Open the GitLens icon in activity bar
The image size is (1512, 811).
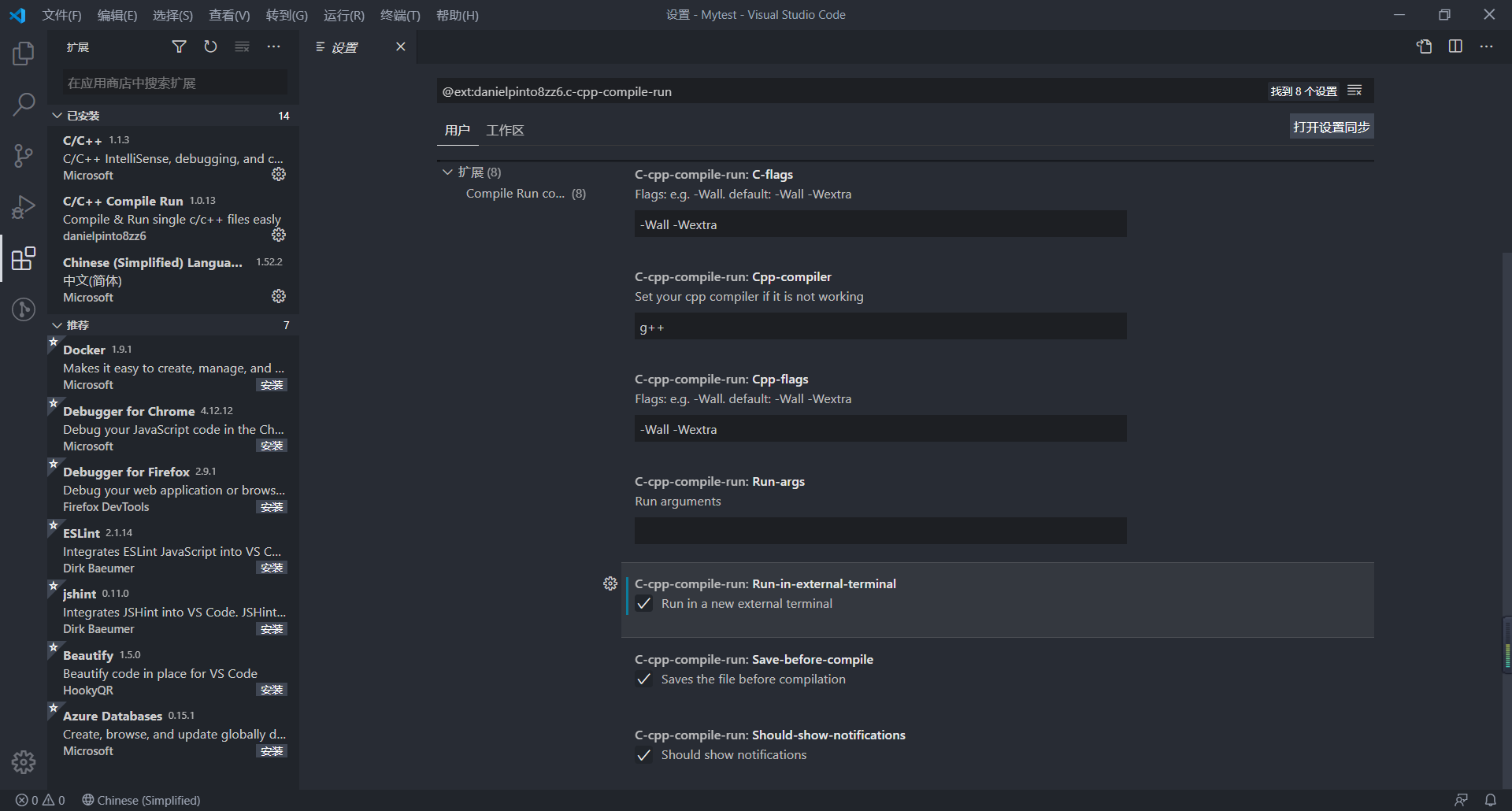[x=24, y=309]
